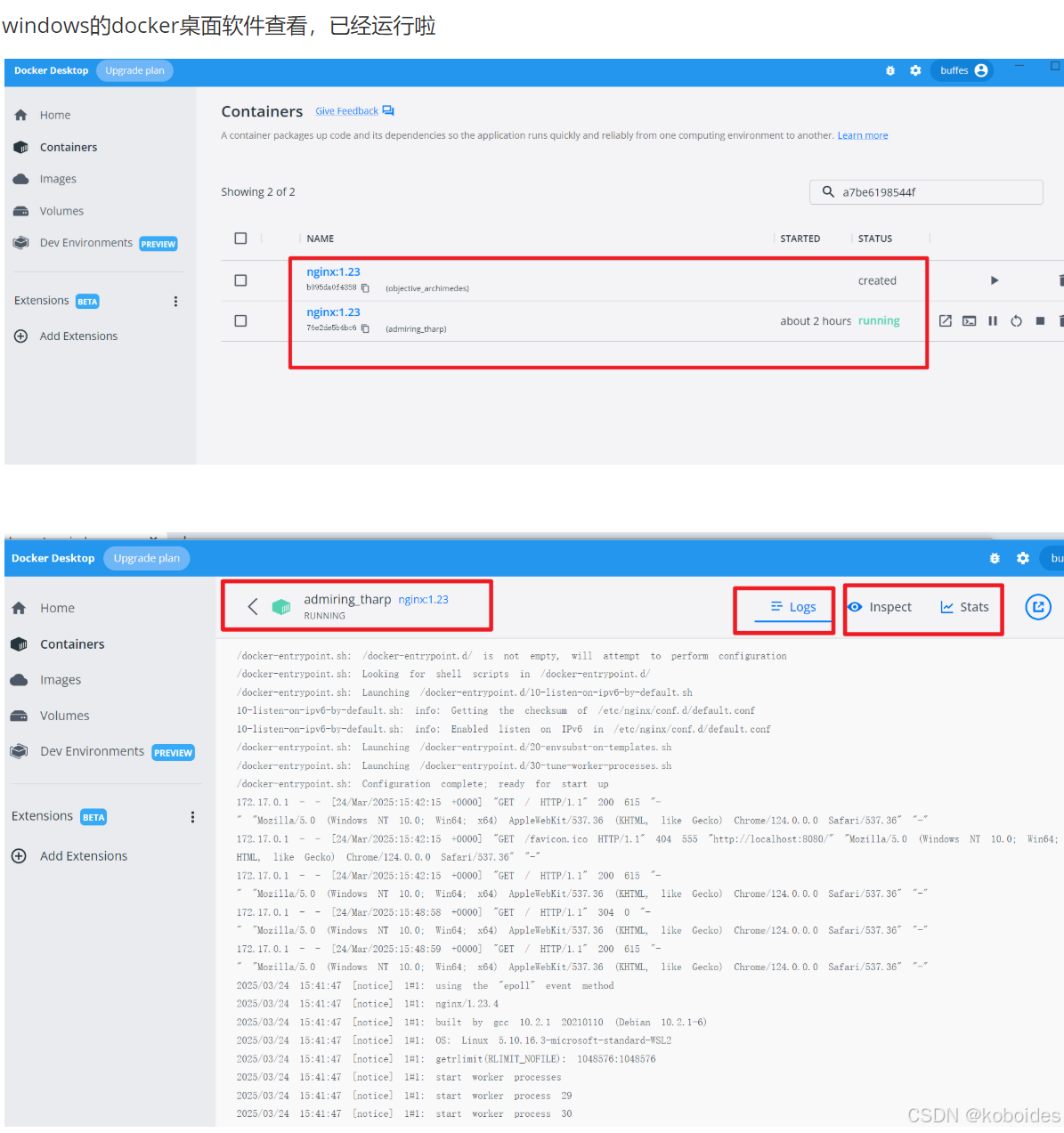1064x1133 pixels.
Task: Go to Home in logs view window sidebar
Action: (x=57, y=608)
